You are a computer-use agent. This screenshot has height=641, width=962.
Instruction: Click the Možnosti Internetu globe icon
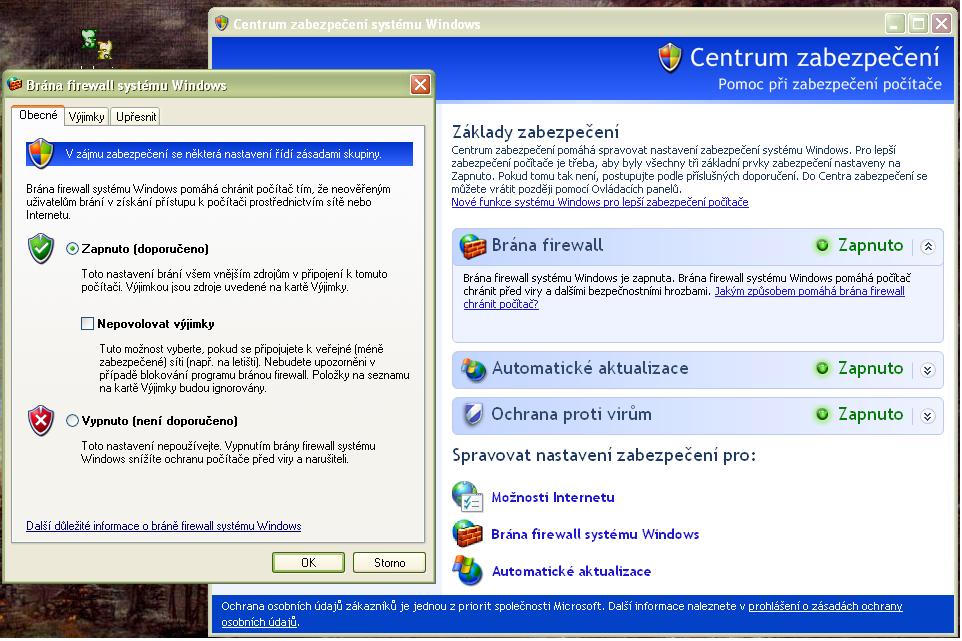tap(467, 497)
